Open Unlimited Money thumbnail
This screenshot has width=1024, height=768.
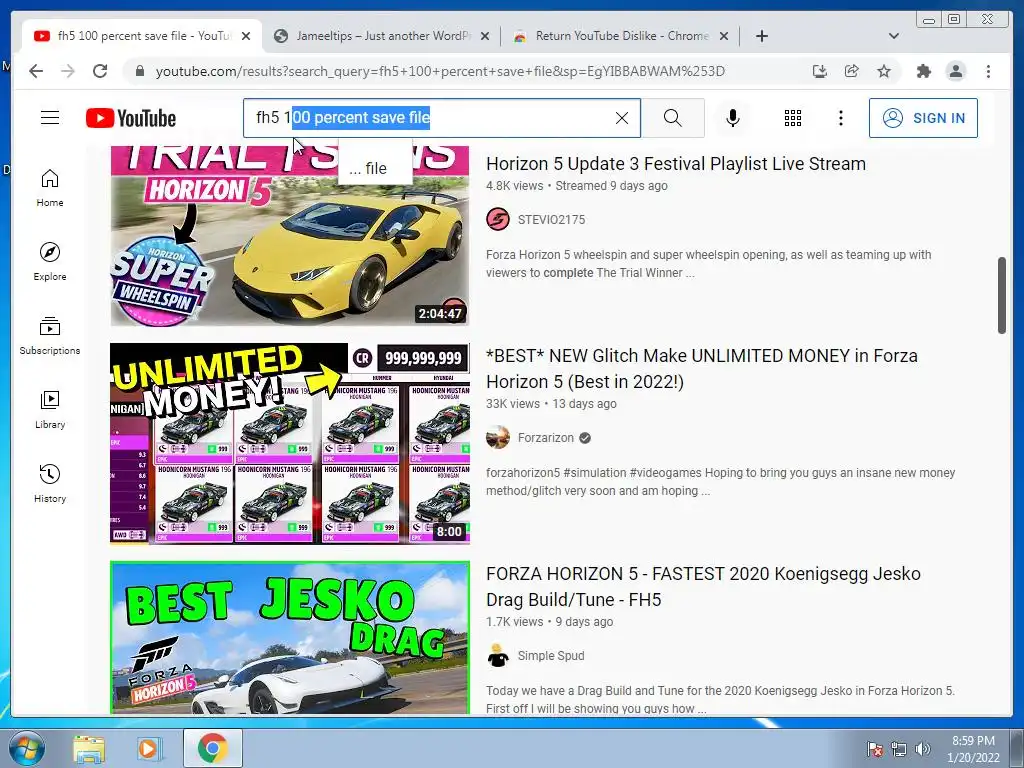289,443
